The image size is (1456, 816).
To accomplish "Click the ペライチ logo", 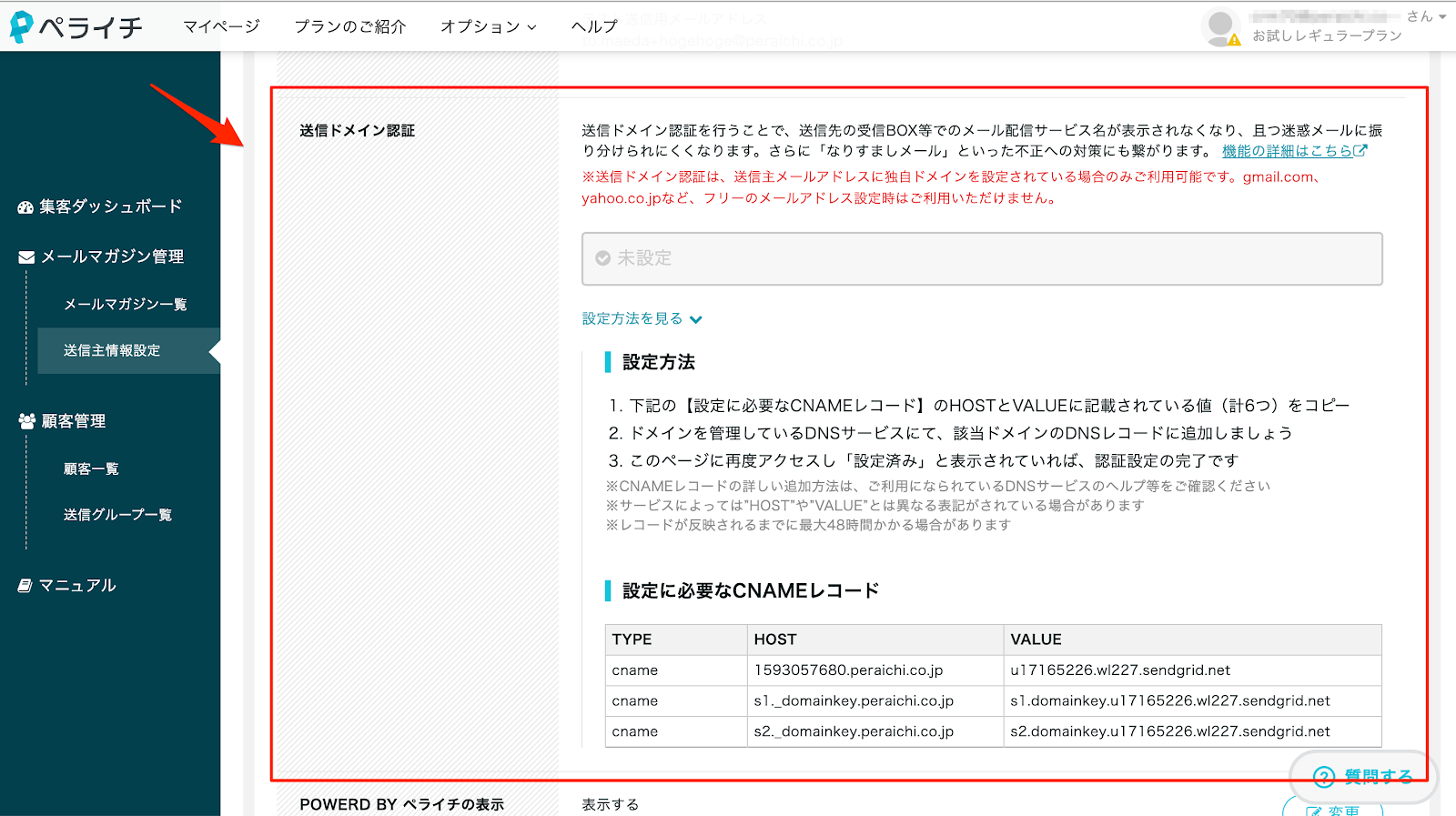I will 76,27.
